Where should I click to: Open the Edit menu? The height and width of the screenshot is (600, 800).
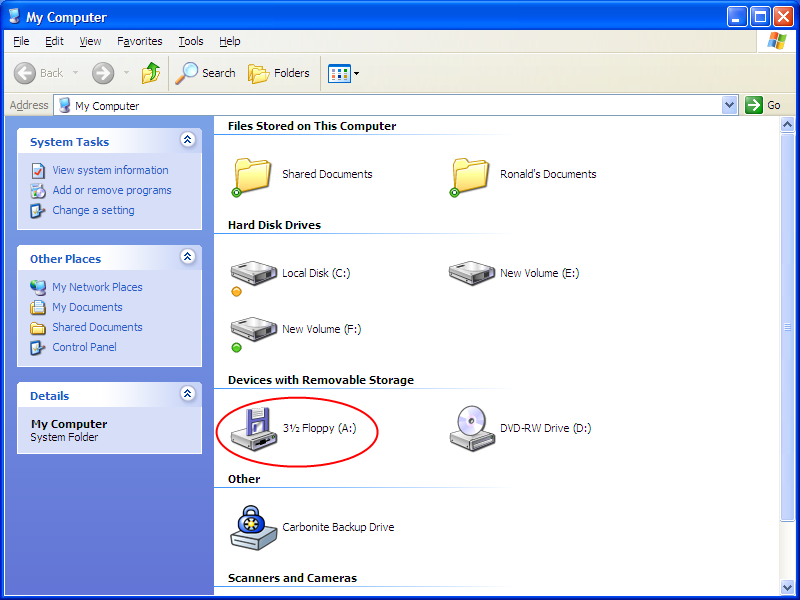click(54, 41)
